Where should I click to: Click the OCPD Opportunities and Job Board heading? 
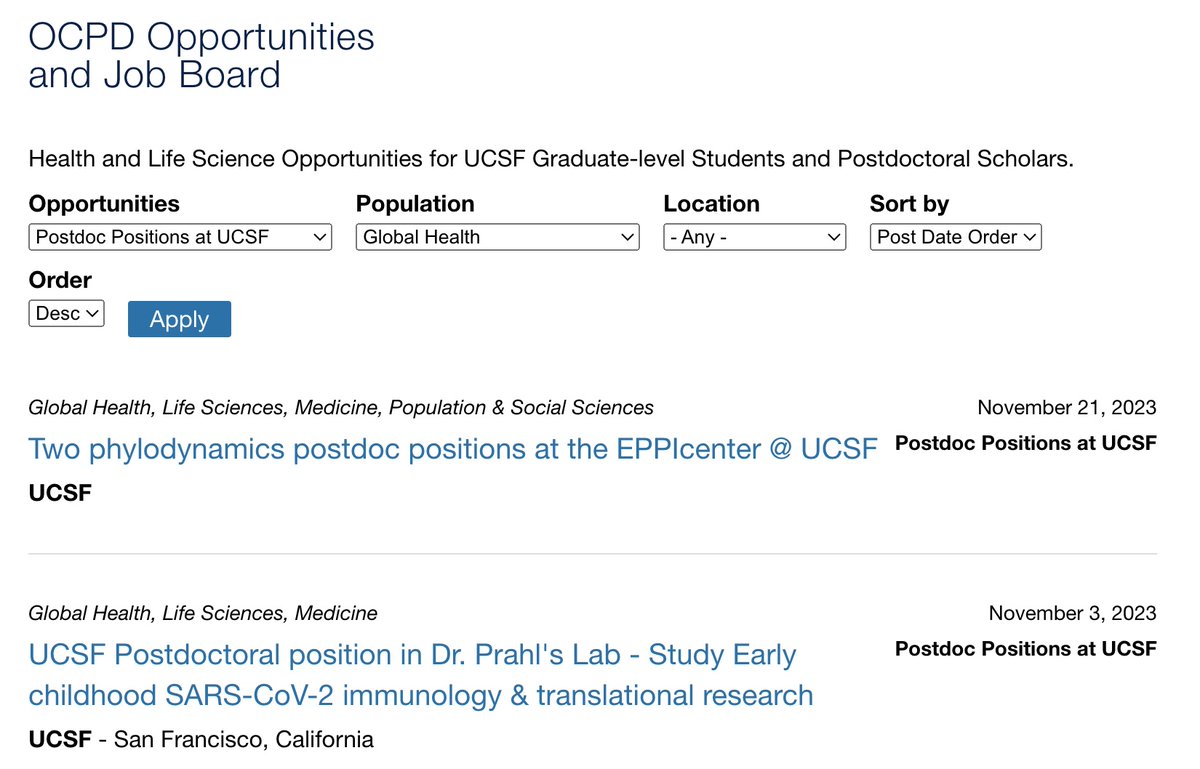(x=201, y=56)
